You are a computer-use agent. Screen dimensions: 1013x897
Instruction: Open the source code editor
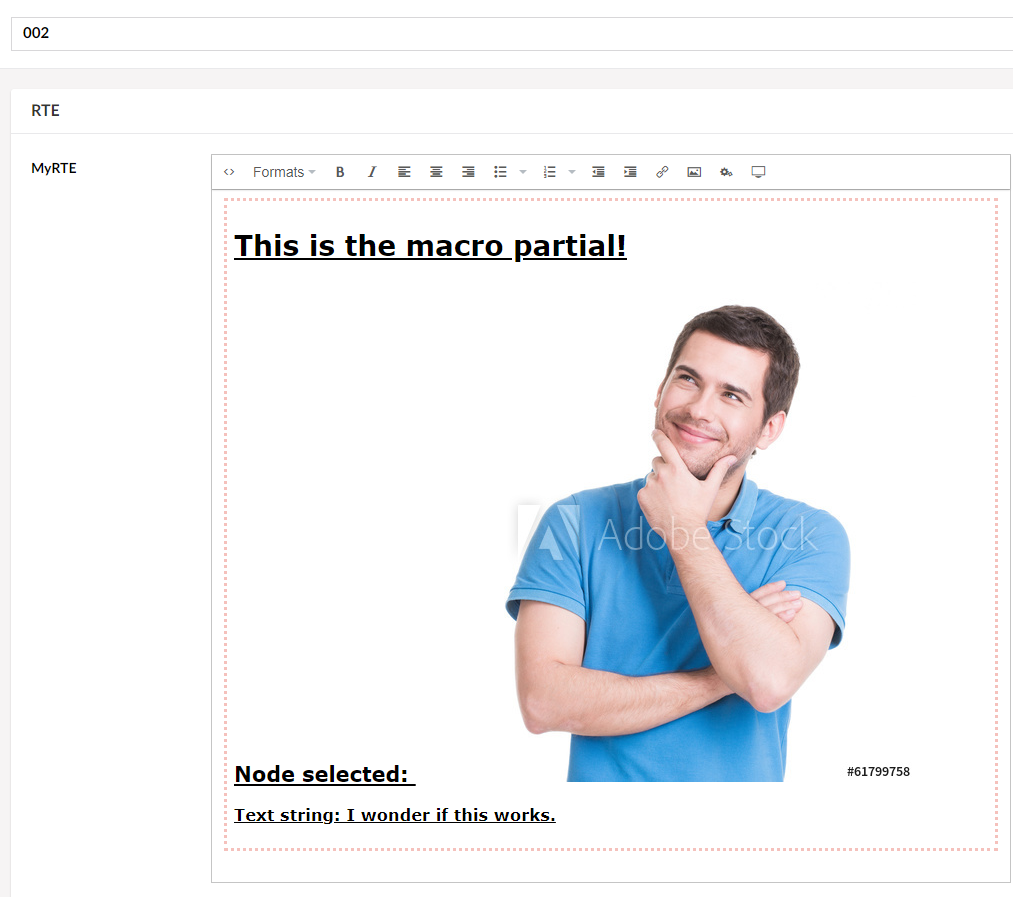(228, 171)
